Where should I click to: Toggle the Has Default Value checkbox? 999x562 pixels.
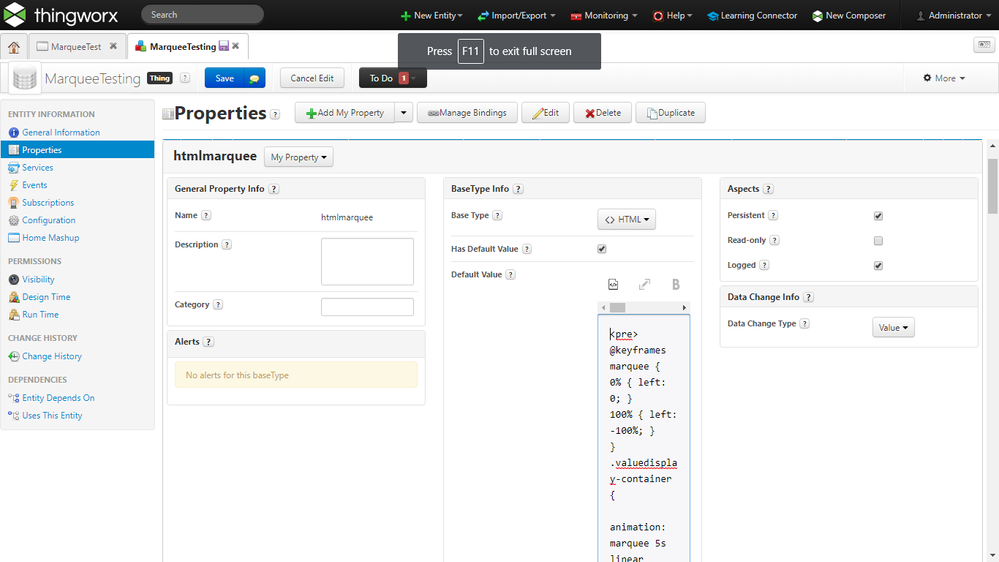point(602,249)
